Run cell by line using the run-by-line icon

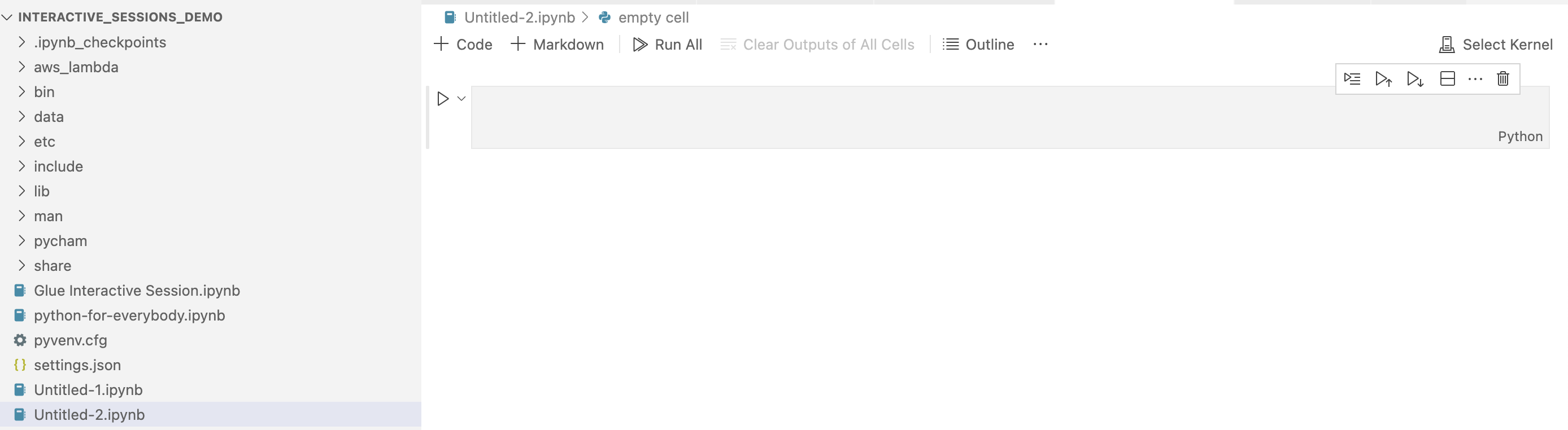[x=1352, y=78]
